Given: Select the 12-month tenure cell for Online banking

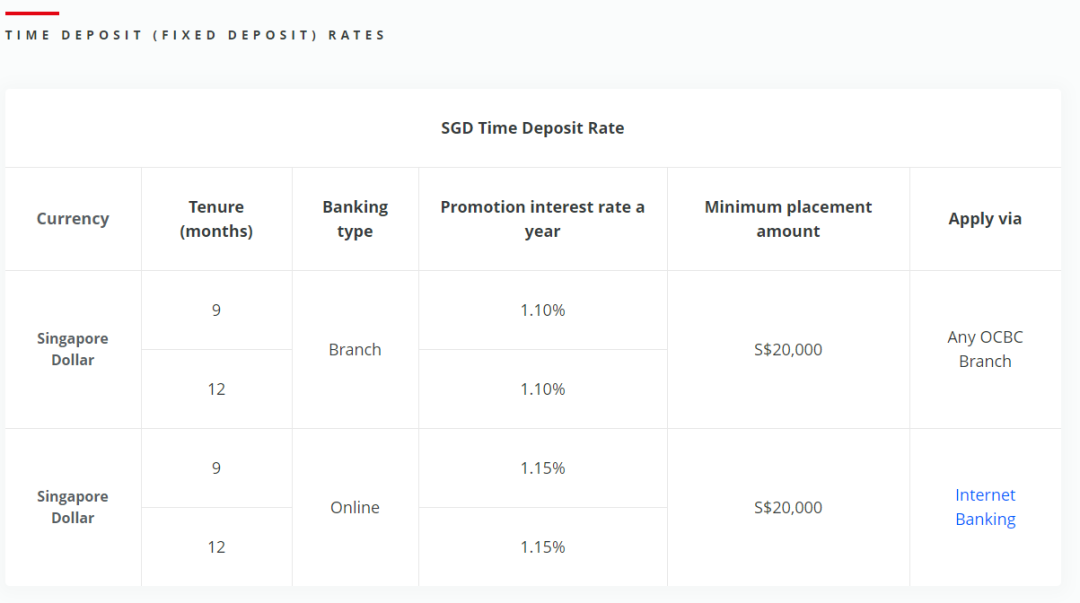Looking at the screenshot, I should coord(216,547).
